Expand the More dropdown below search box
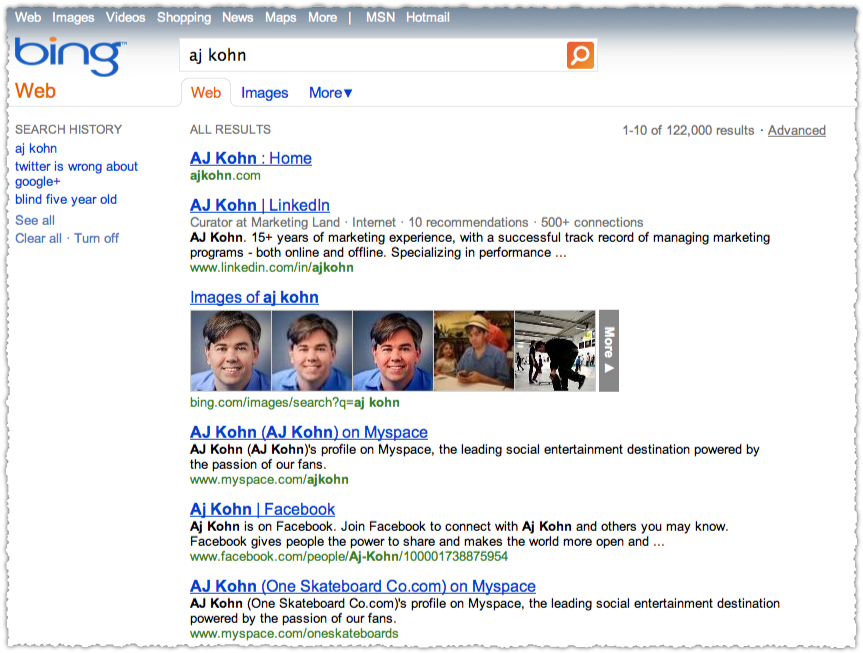 point(330,92)
